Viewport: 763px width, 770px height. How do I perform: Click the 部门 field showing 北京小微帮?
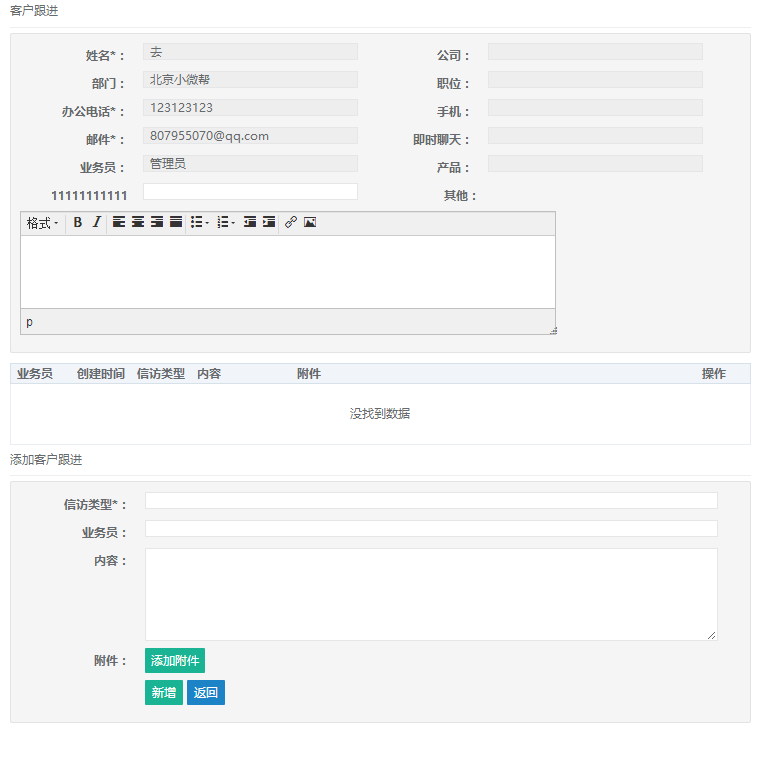point(250,80)
